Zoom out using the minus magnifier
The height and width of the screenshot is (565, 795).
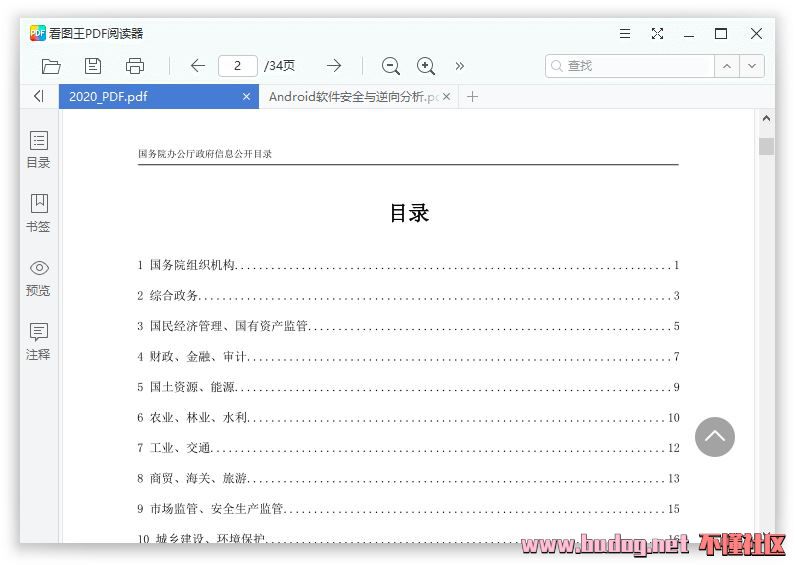point(391,66)
